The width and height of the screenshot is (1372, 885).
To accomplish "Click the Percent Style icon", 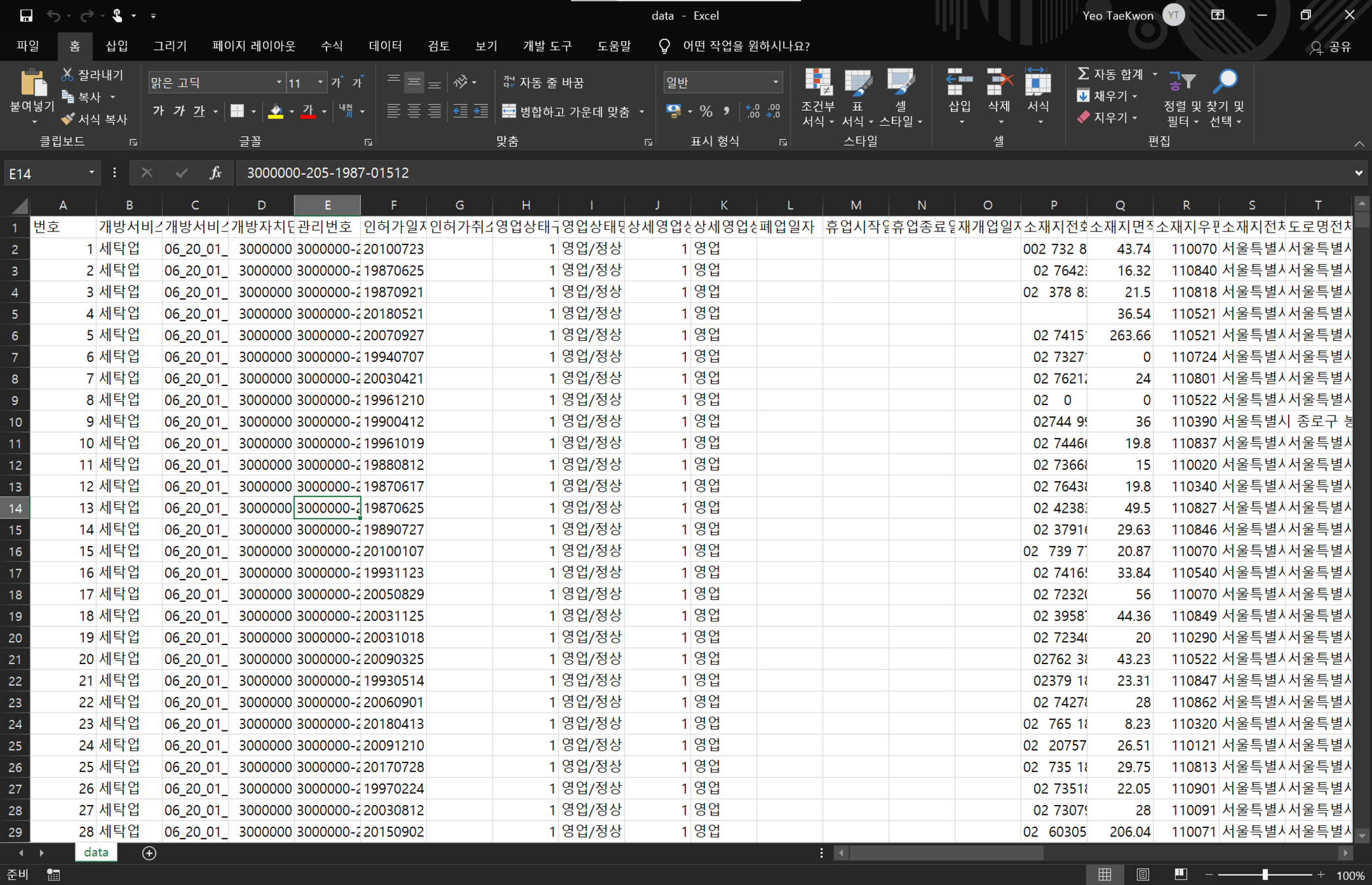I will tap(706, 111).
